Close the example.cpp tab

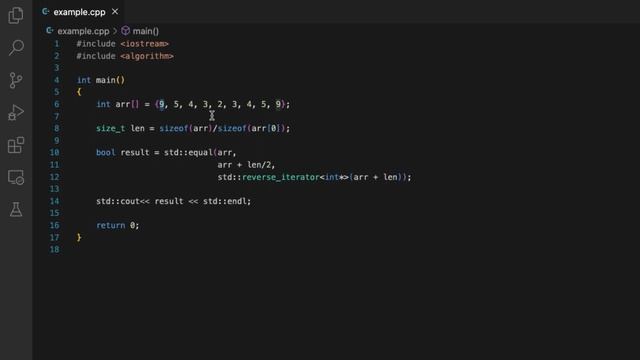(115, 12)
